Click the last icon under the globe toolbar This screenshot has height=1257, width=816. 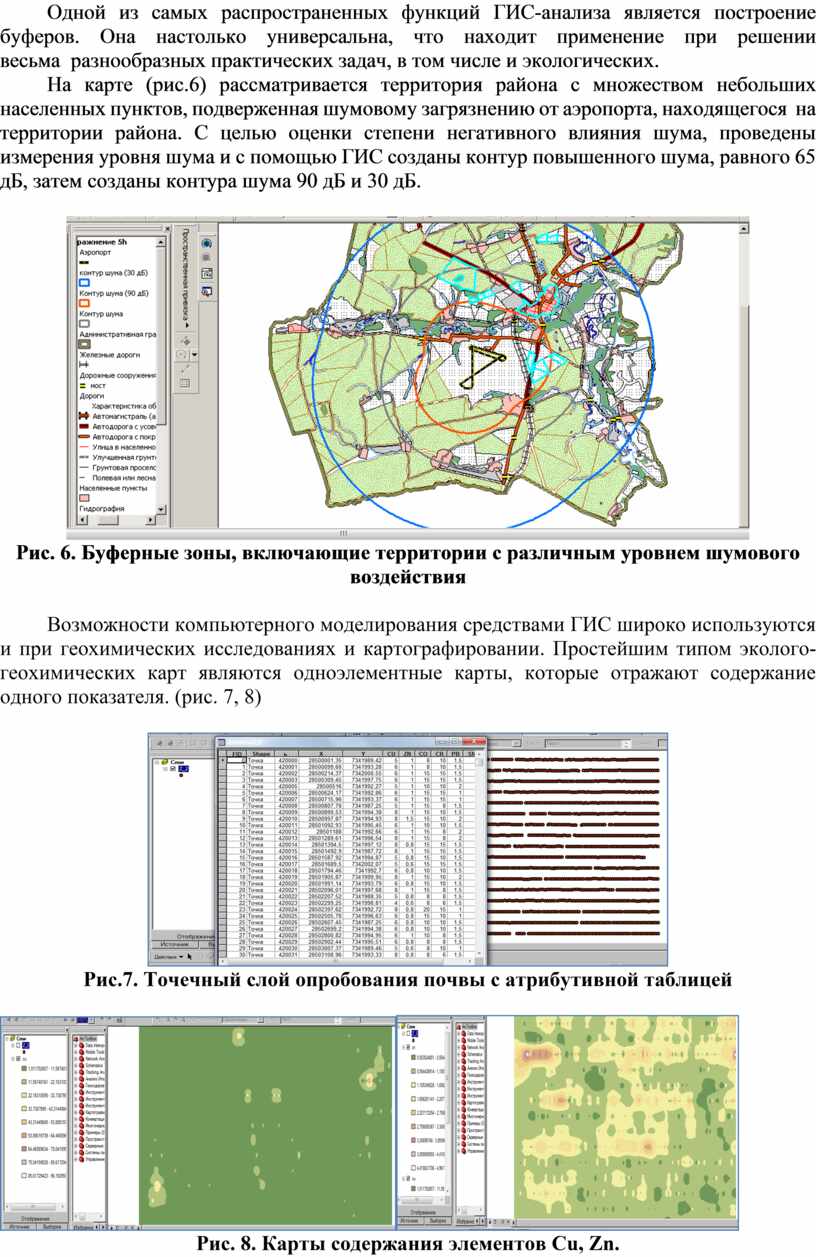[206, 291]
